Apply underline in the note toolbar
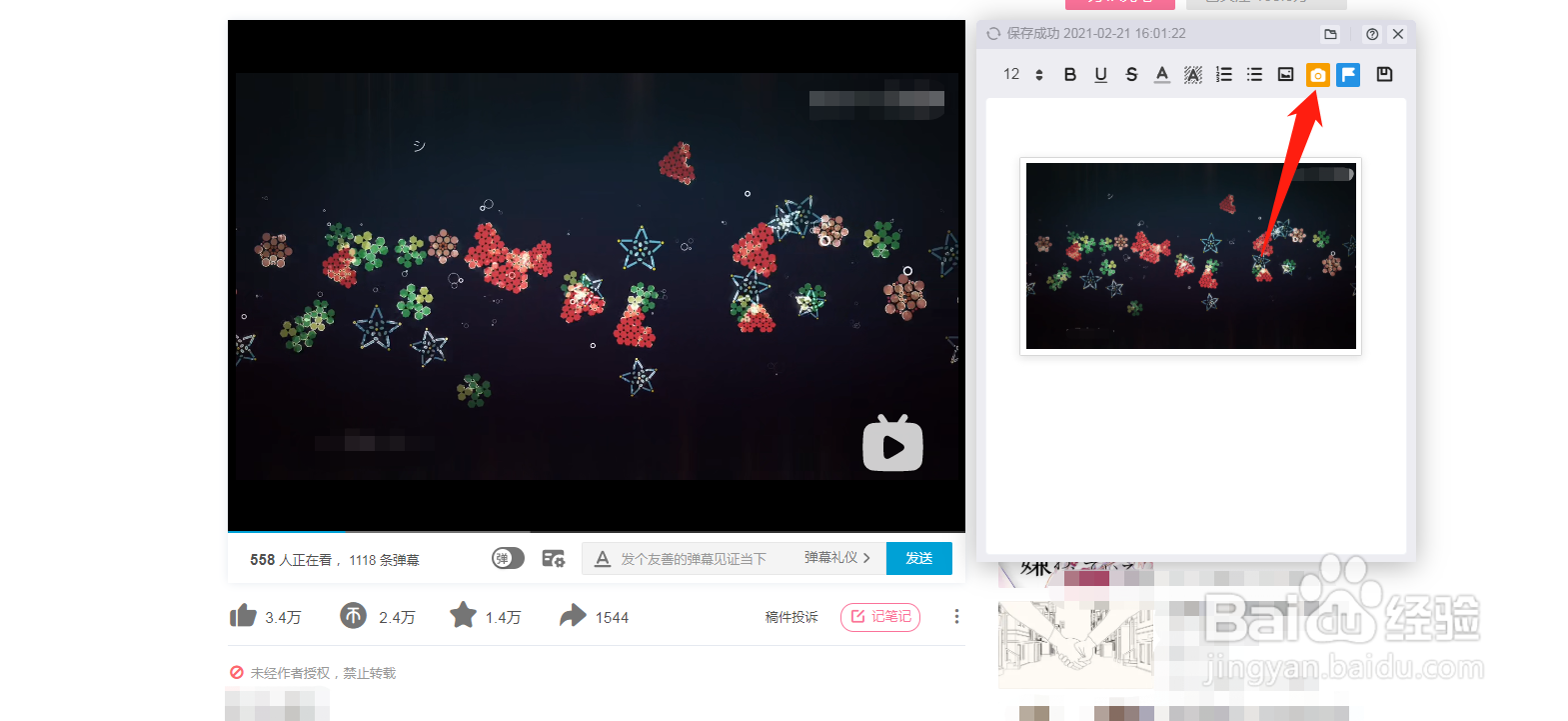The height and width of the screenshot is (721, 1568). [1101, 75]
